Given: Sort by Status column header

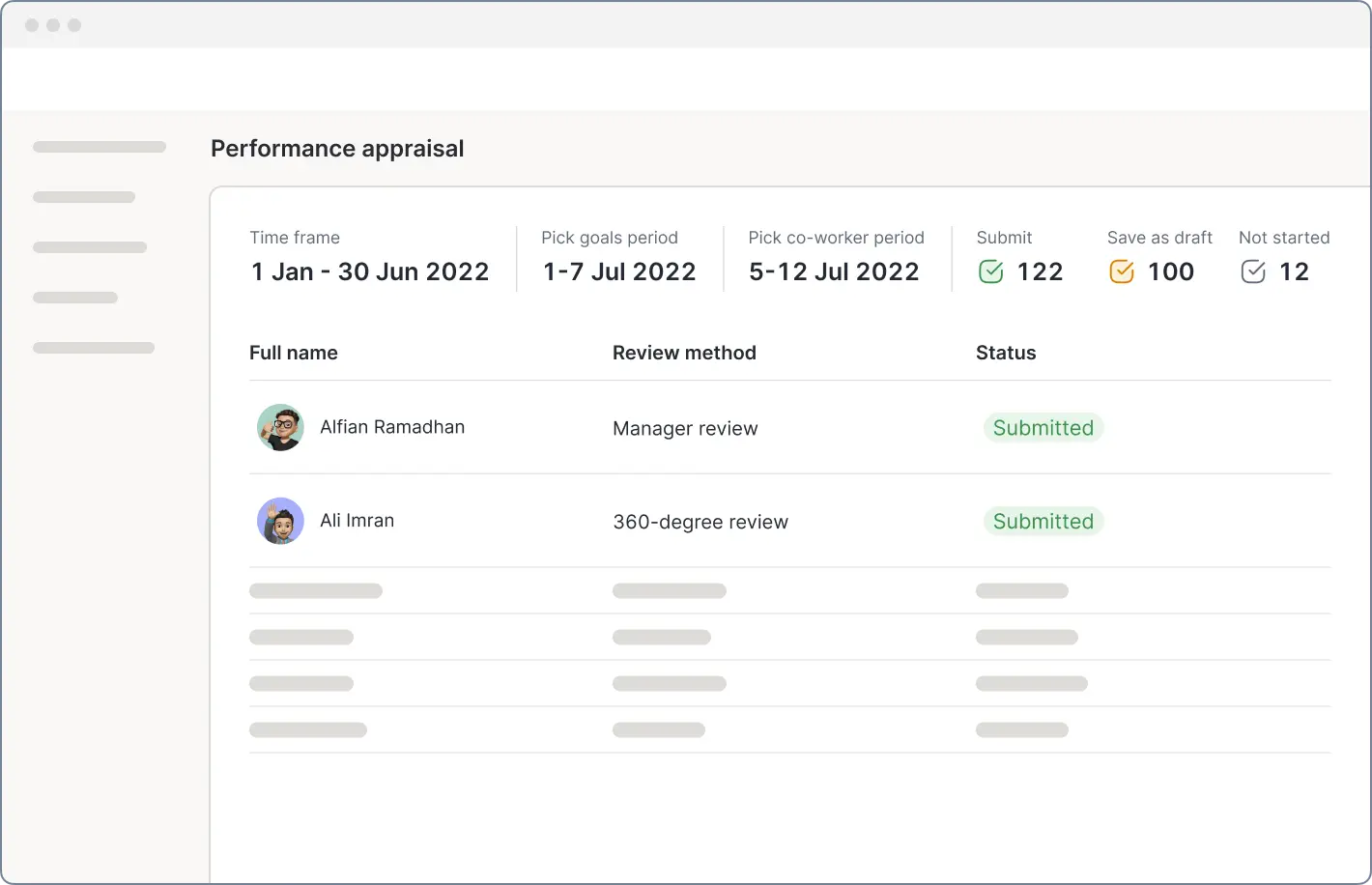Looking at the screenshot, I should [1006, 353].
